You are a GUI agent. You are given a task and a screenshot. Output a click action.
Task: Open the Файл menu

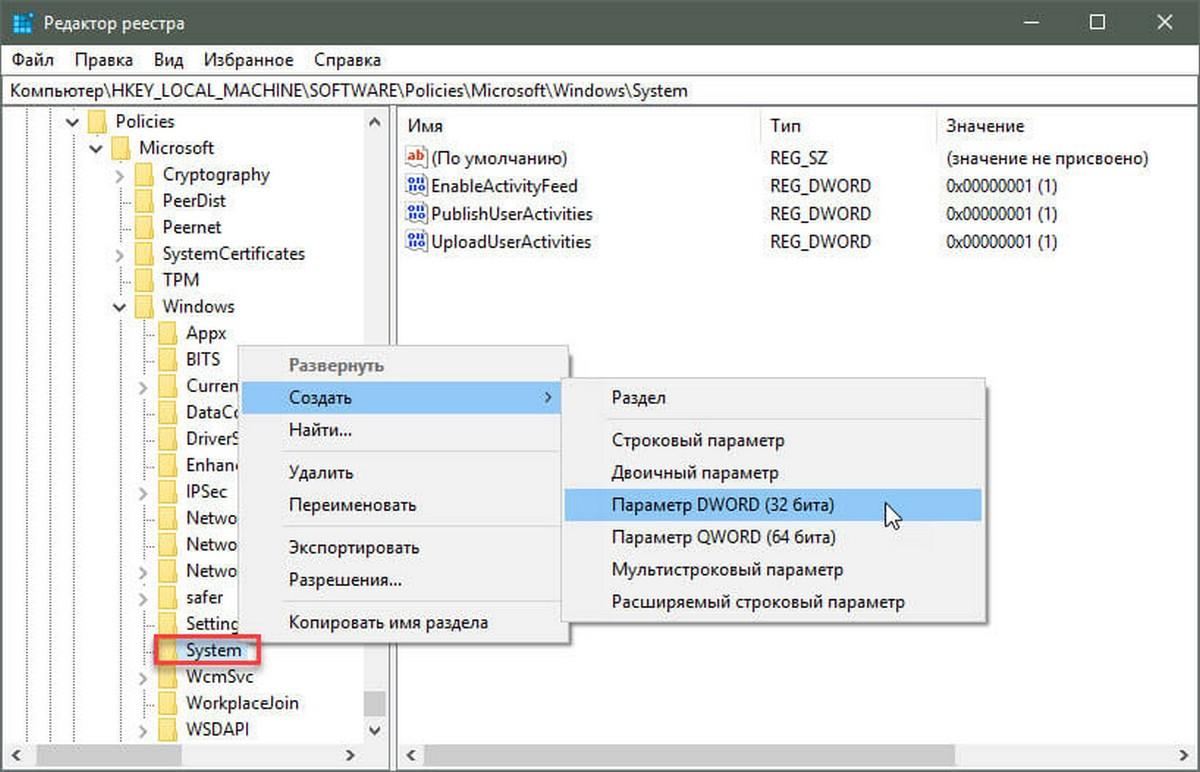(33, 60)
